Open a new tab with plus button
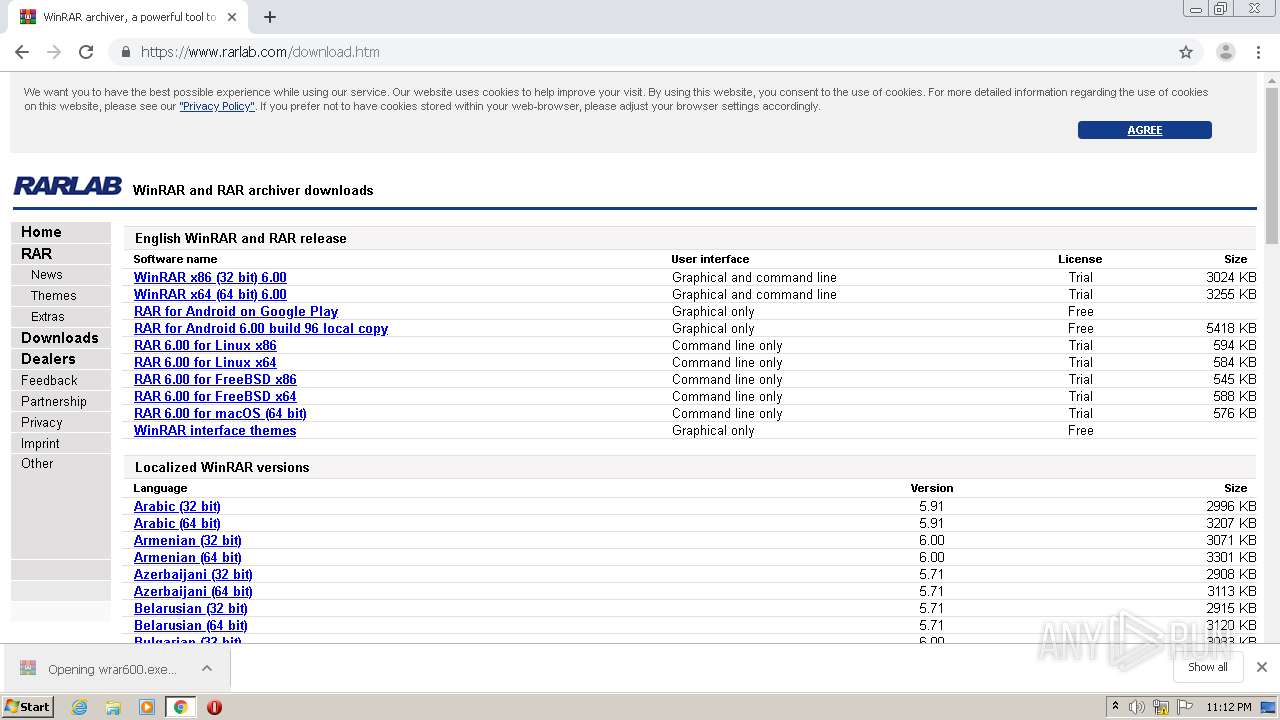This screenshot has width=1280, height=720. tap(270, 17)
